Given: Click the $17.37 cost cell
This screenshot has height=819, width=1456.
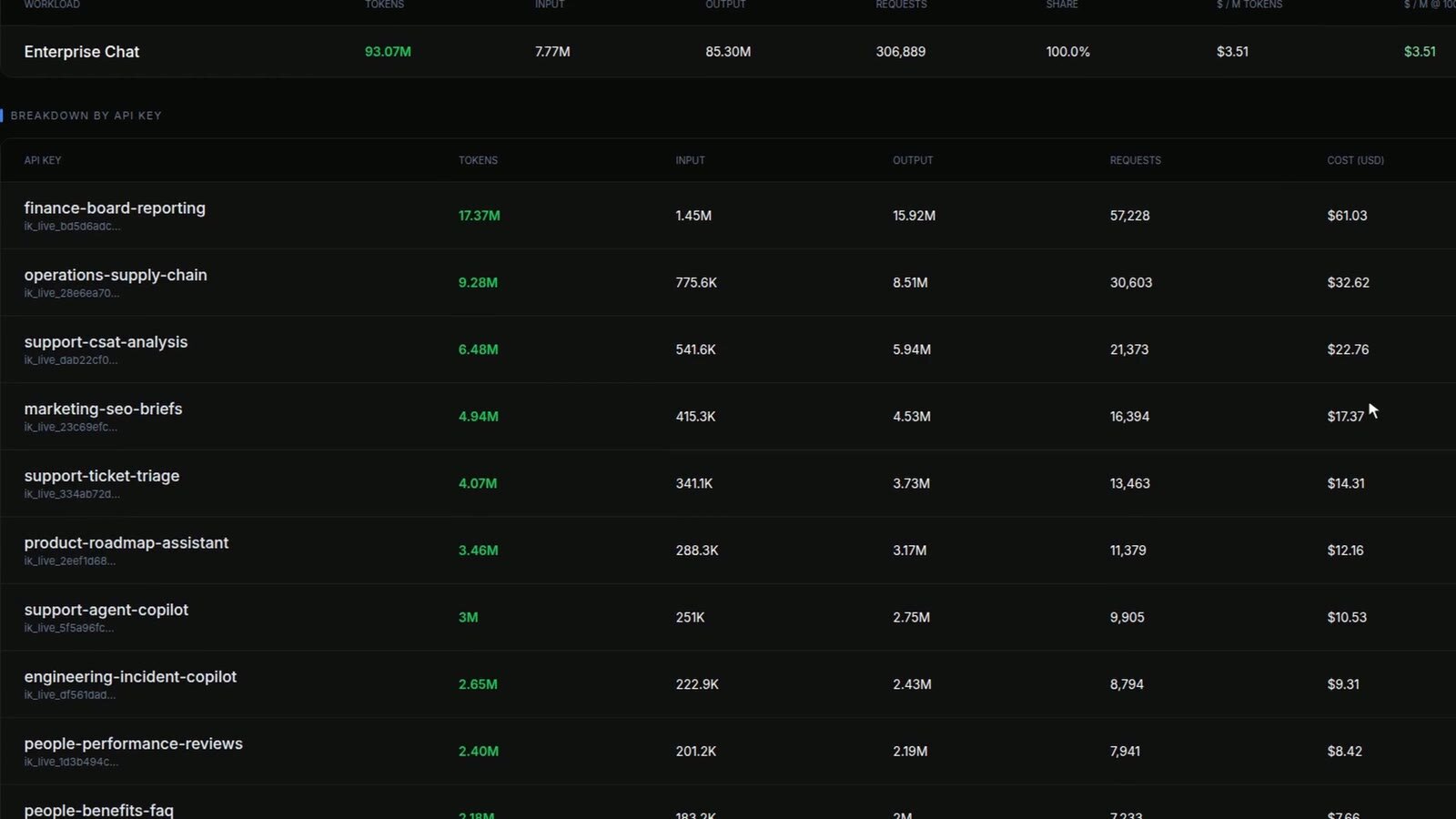Looking at the screenshot, I should [1345, 417].
